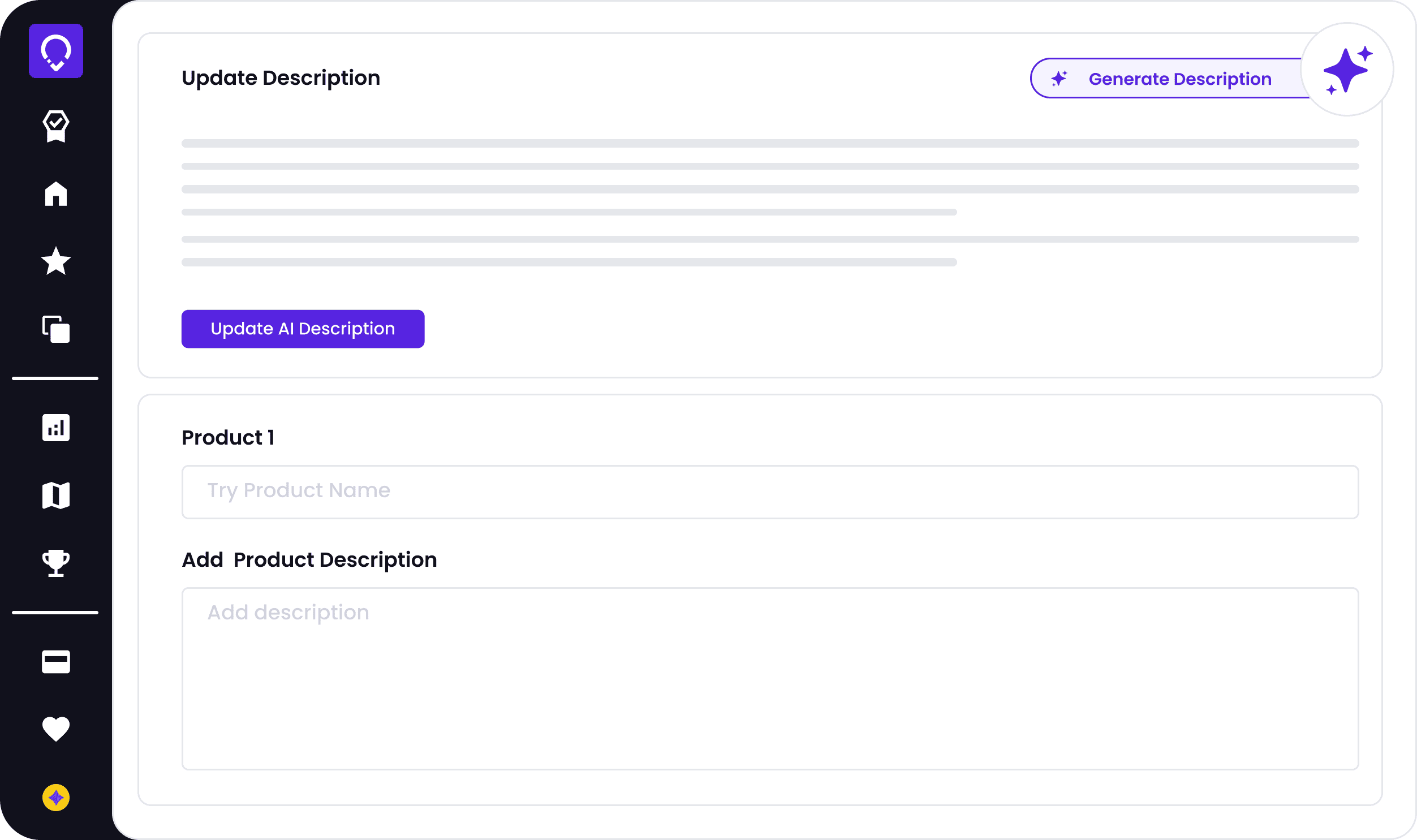Click the yellow circle sparkle icon
Viewport: 1417px width, 840px height.
56,798
